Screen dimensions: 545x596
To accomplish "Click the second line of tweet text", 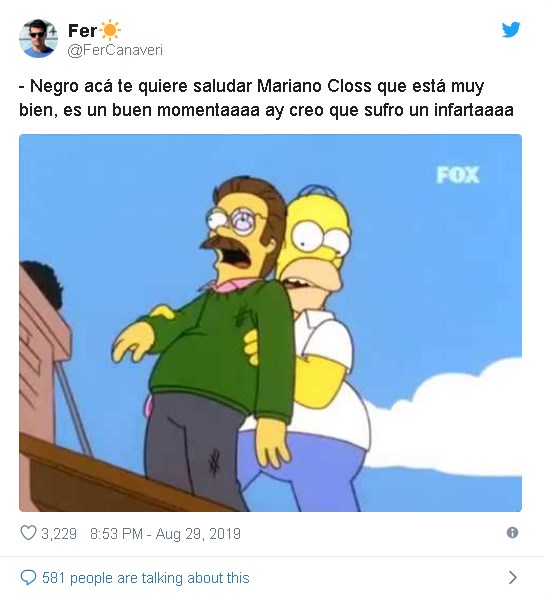I will point(266,111).
